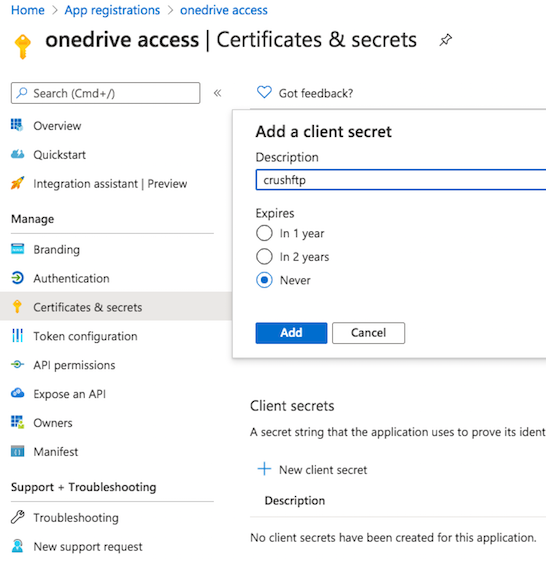Click the feedback heart icon

[x=264, y=93]
